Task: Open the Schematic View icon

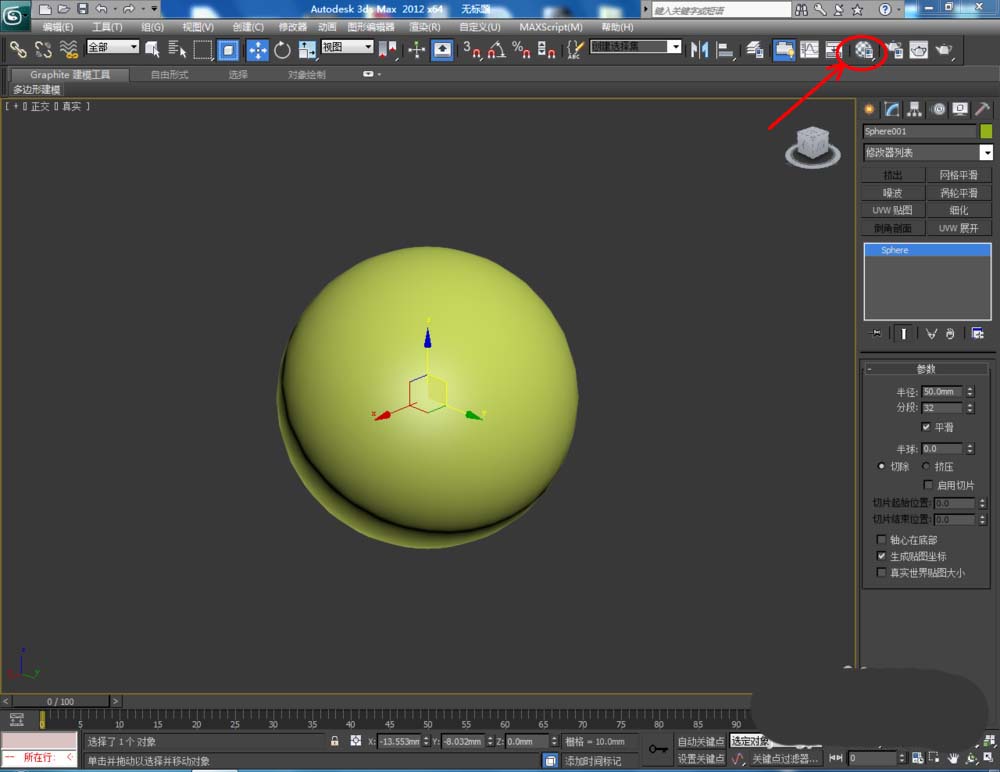Action: [833, 49]
